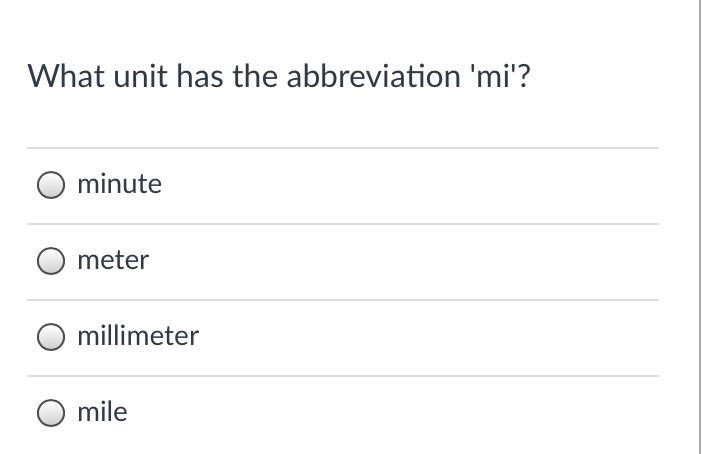Pick the 'mile' radio button
The height and width of the screenshot is (454, 702).
[x=51, y=413]
